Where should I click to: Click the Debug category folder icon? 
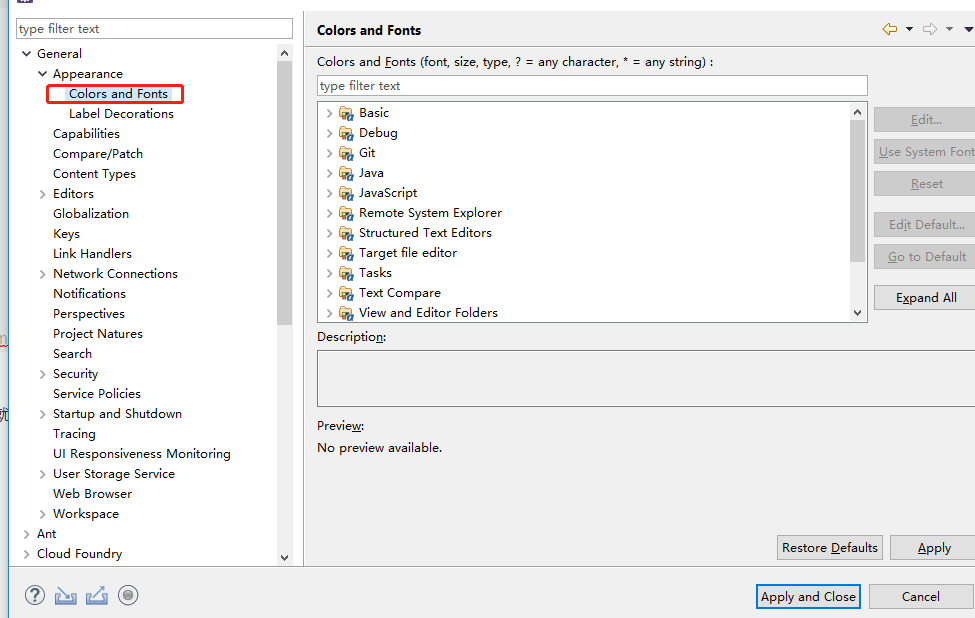[346, 133]
